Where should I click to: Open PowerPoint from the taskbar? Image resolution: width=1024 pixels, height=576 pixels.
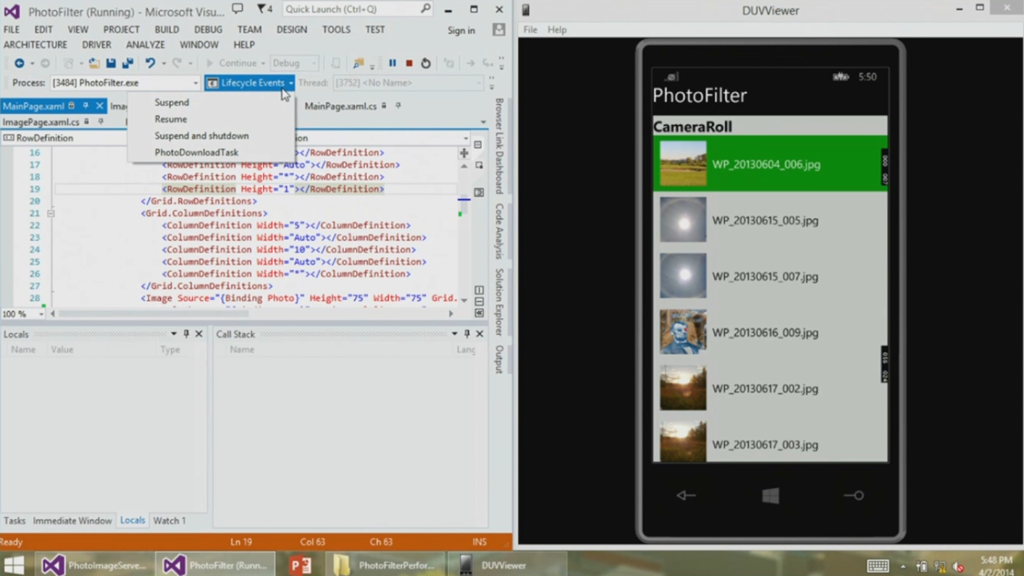point(301,565)
